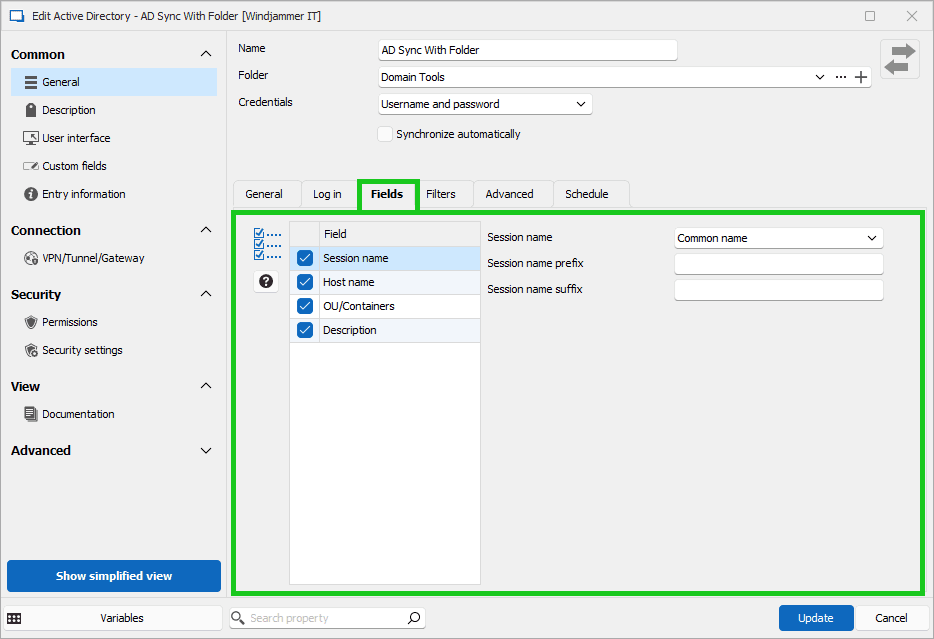Click Show simplified view button

coord(114,576)
